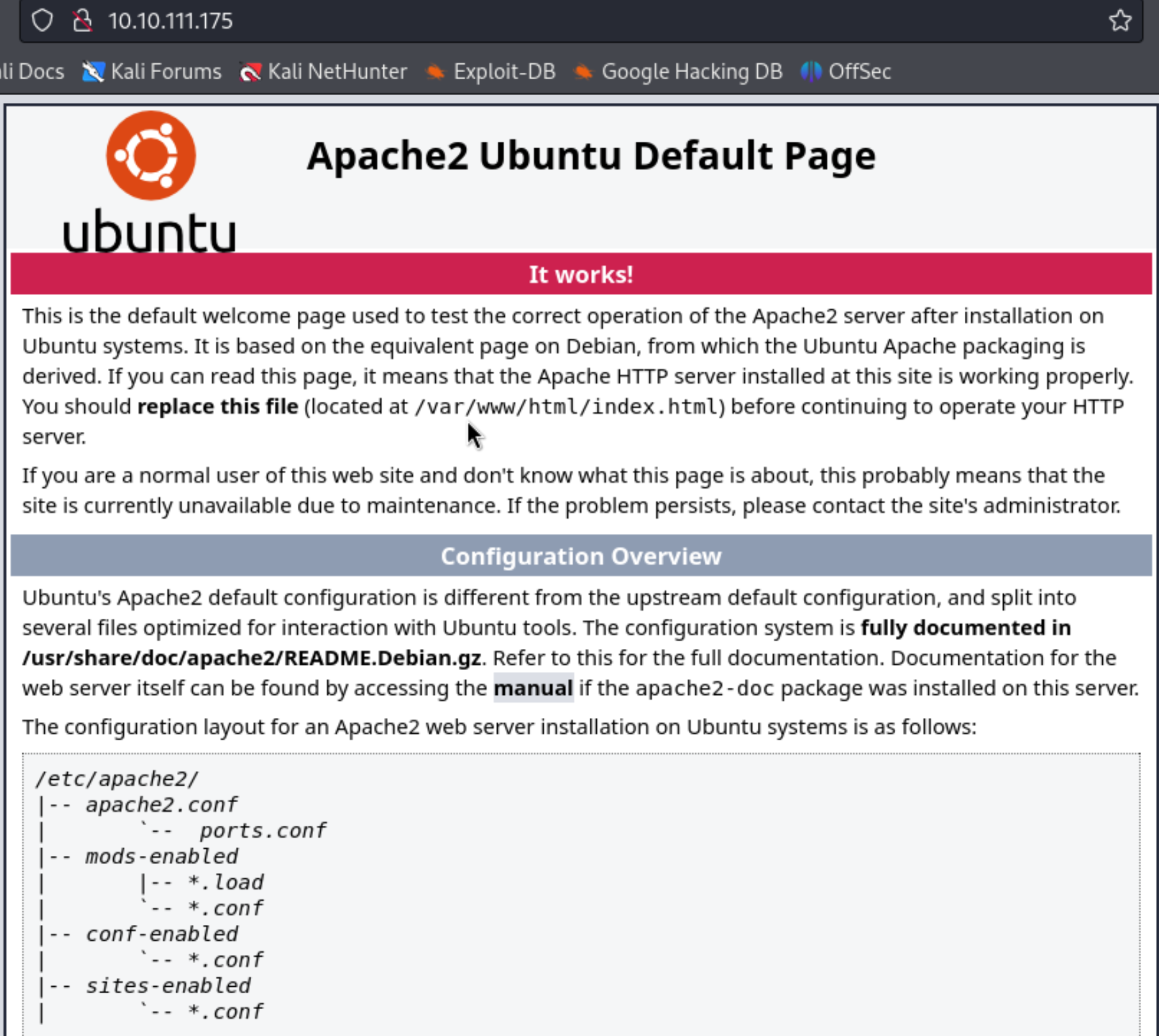Click the red "It works!" banner
The width and height of the screenshot is (1159, 1036).
click(x=580, y=274)
